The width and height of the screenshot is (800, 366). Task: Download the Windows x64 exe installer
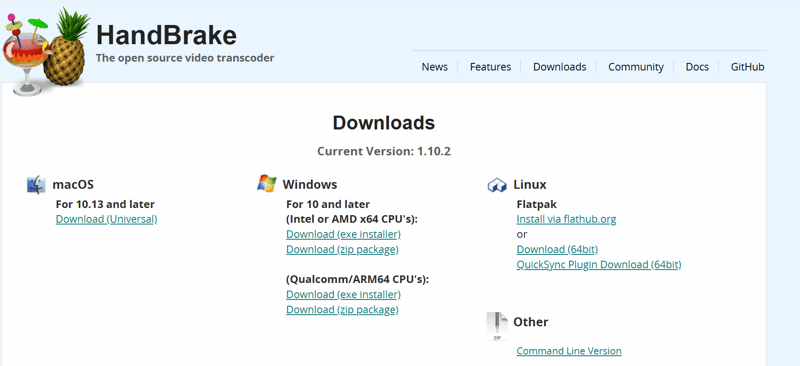[343, 234]
